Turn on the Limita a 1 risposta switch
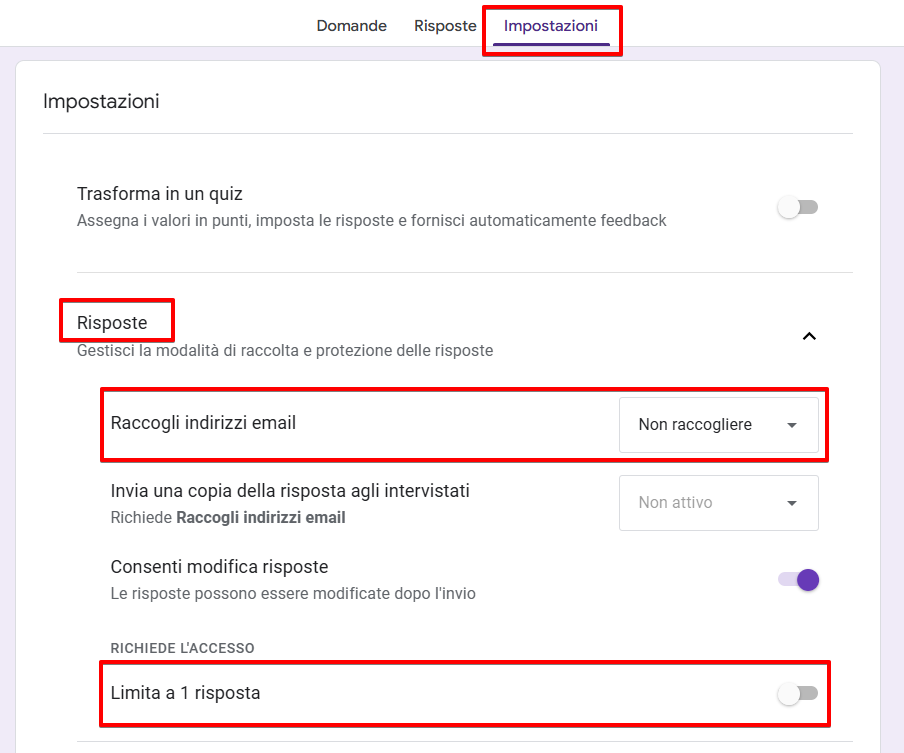Screen dimensions: 904x753 [x=798, y=693]
